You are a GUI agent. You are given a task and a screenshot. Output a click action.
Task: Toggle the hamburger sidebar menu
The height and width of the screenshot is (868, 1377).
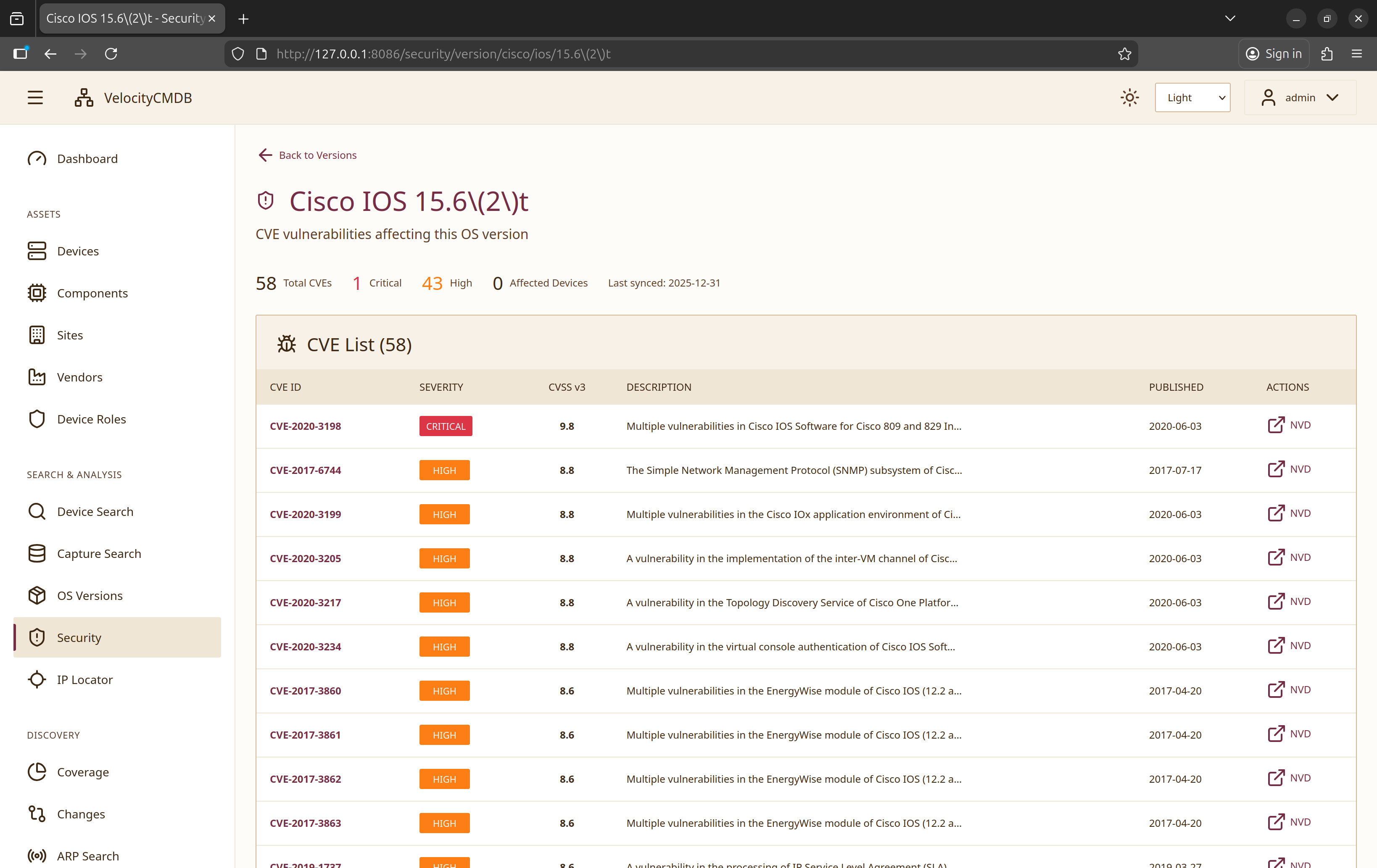(x=35, y=98)
